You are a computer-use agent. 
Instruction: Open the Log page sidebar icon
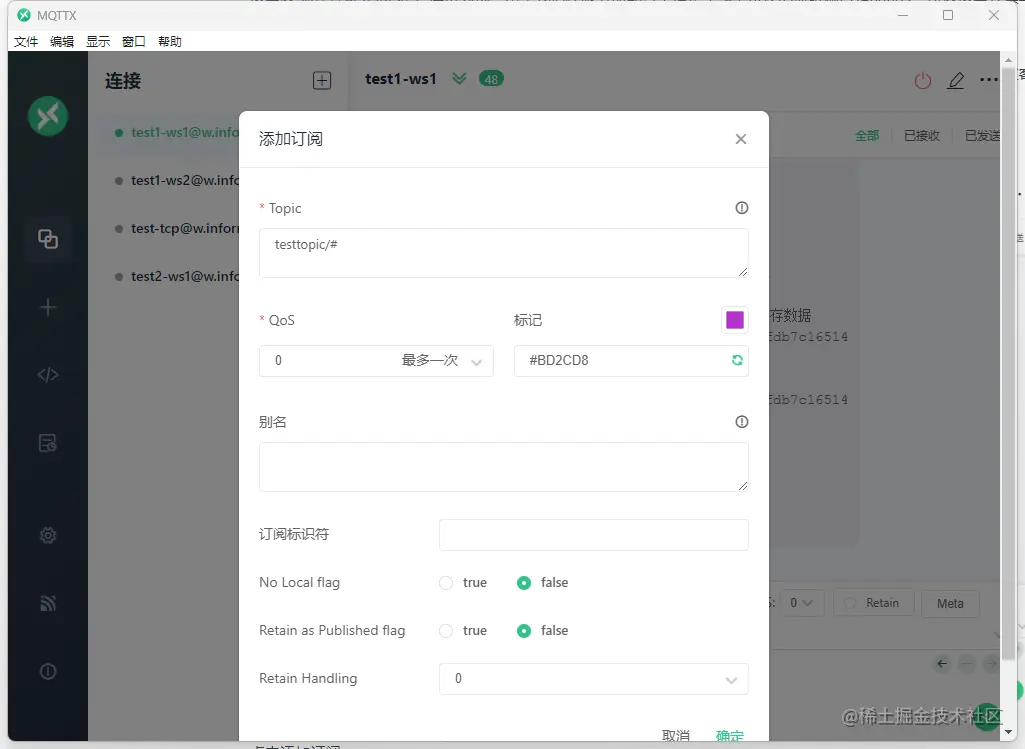[x=48, y=443]
